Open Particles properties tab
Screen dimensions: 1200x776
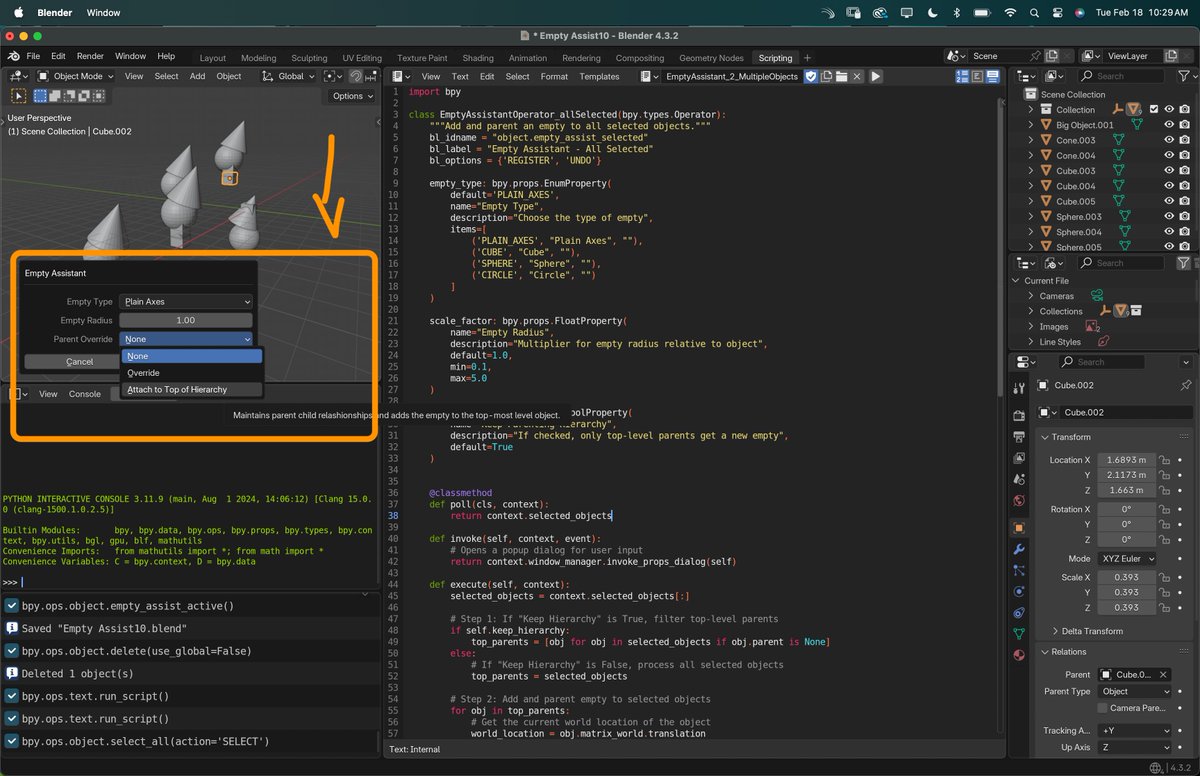click(x=1019, y=570)
